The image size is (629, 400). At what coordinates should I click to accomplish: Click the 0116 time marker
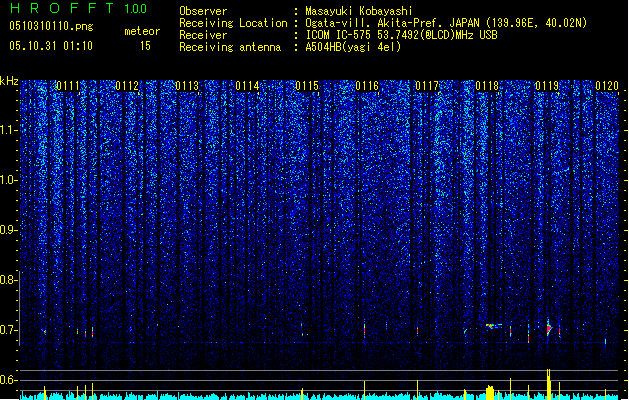click(x=367, y=86)
